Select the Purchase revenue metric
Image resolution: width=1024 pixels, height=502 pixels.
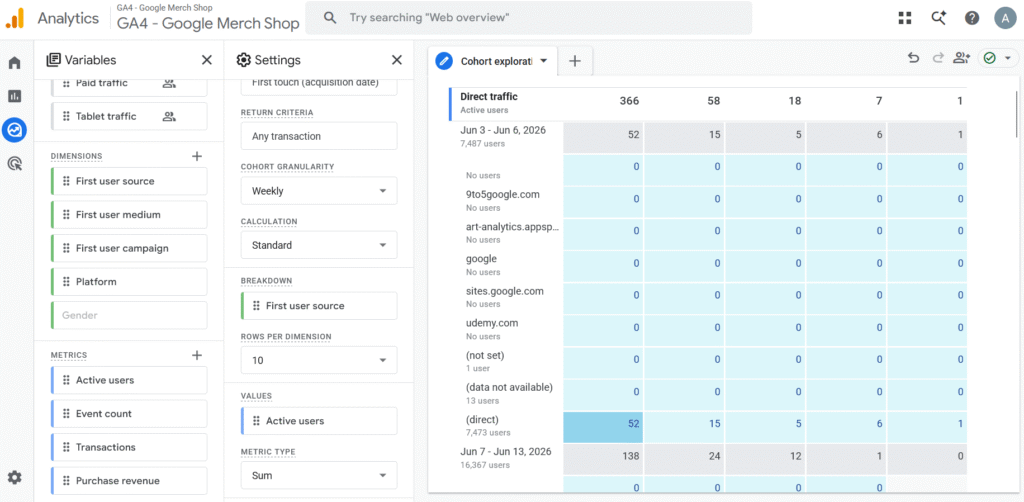coord(129,480)
